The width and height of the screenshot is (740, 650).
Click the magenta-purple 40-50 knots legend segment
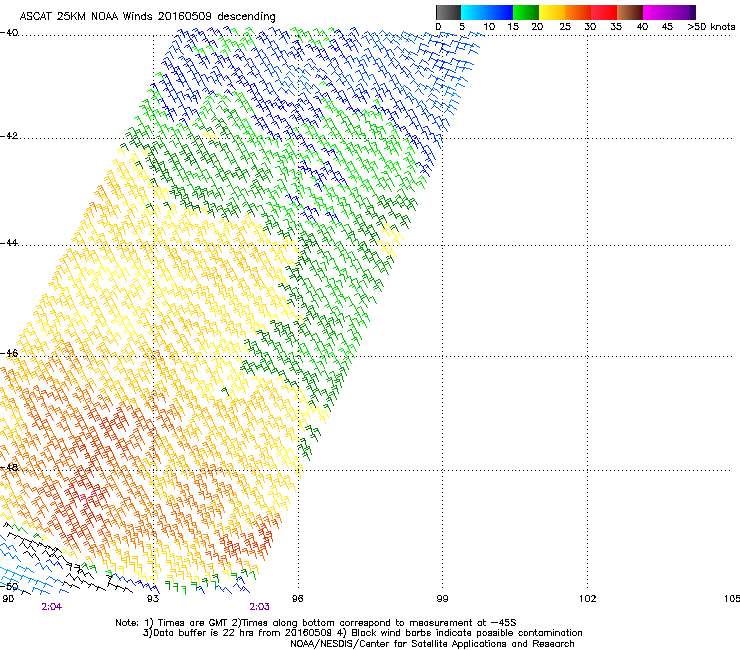pos(669,12)
